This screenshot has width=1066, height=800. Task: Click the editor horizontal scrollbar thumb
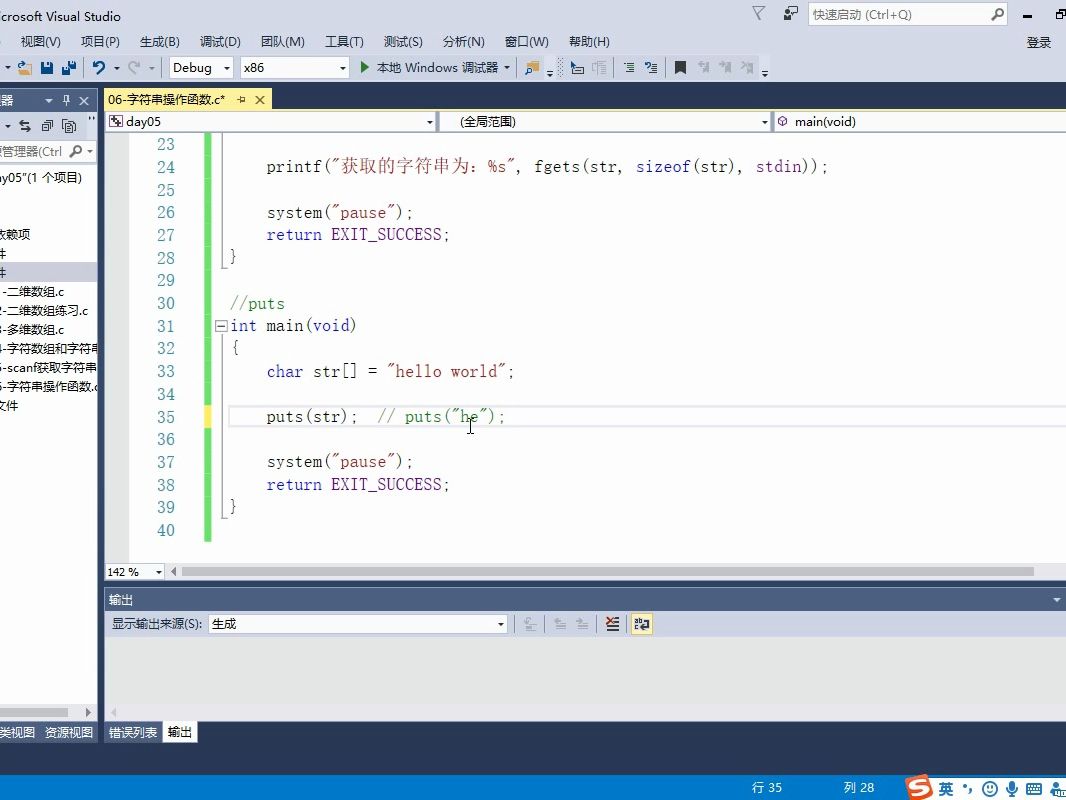point(607,572)
